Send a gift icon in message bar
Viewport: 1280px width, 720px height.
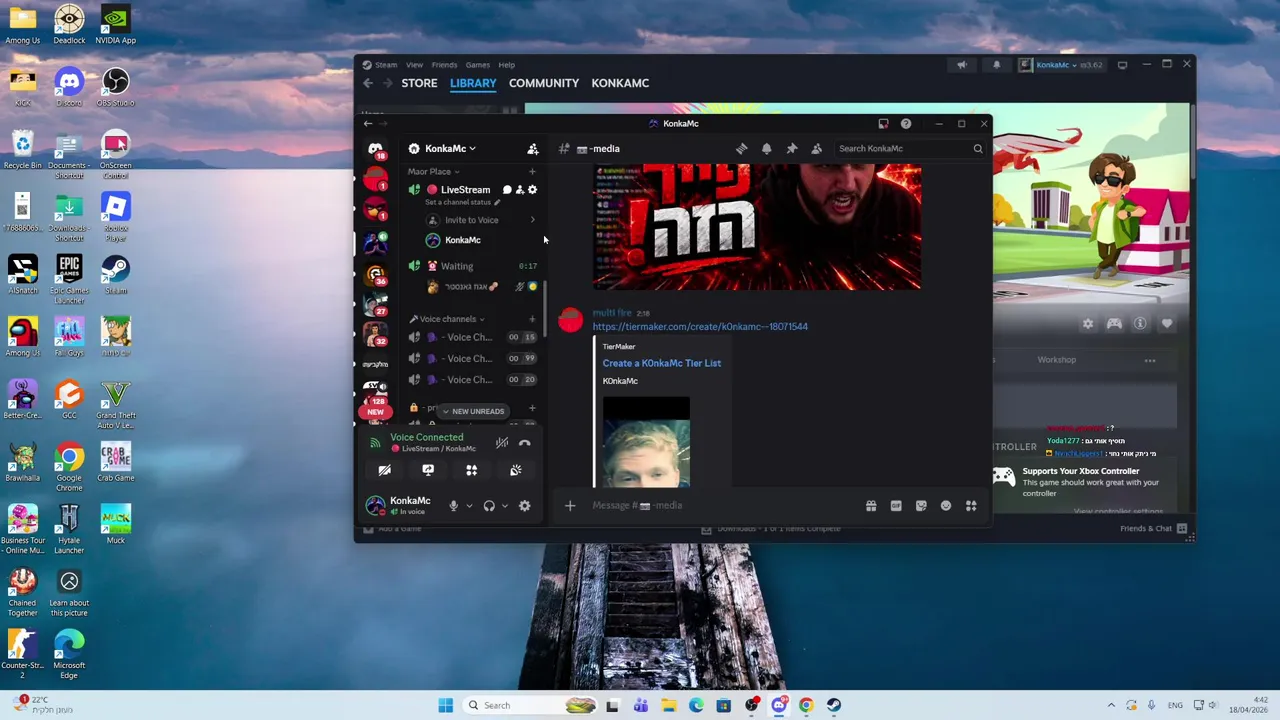pyautogui.click(x=871, y=506)
